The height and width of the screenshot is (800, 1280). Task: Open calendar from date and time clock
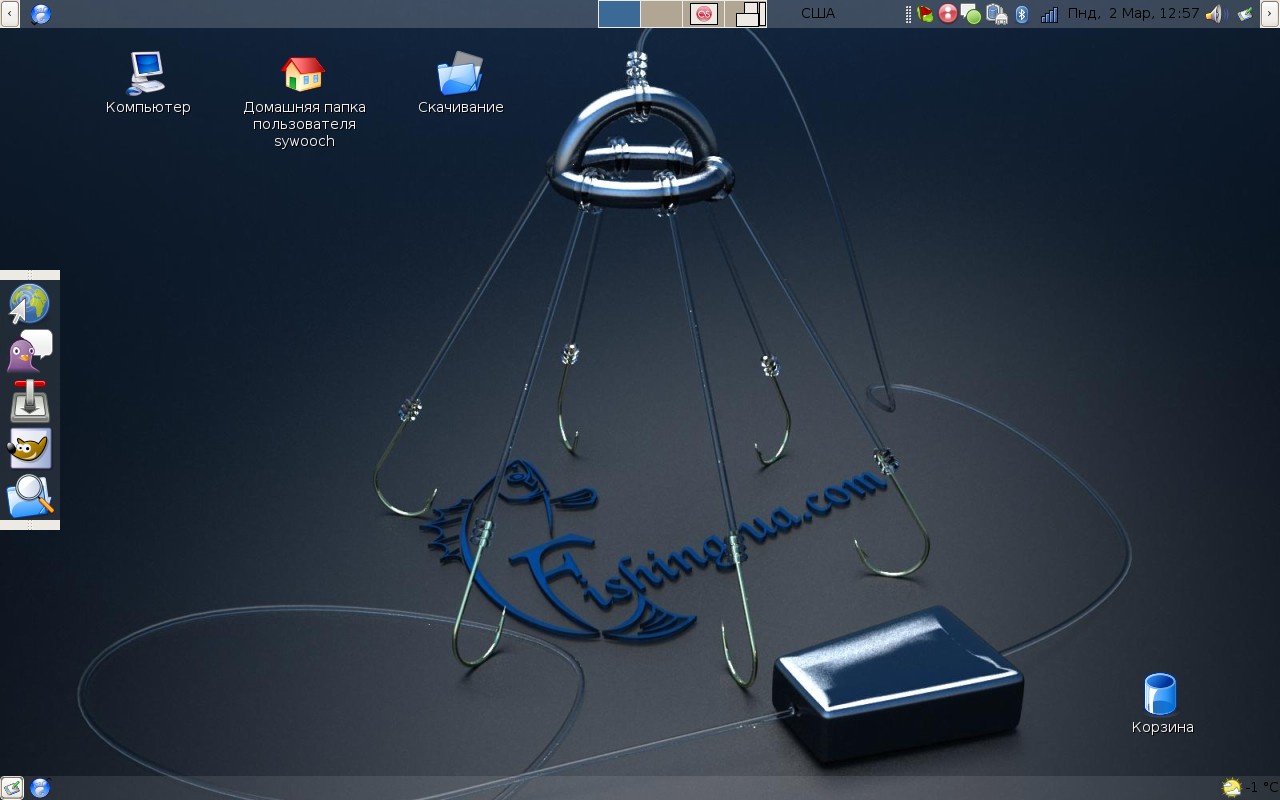[1132, 14]
